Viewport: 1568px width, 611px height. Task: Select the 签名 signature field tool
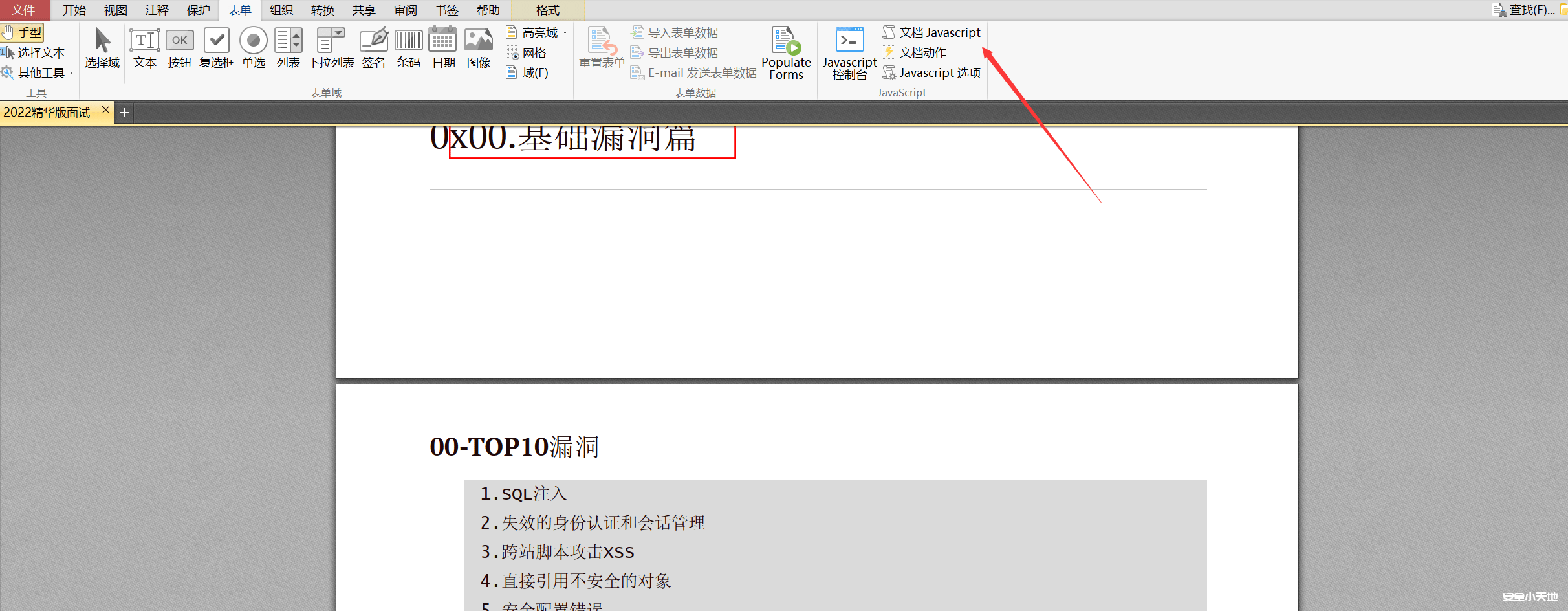point(373,45)
